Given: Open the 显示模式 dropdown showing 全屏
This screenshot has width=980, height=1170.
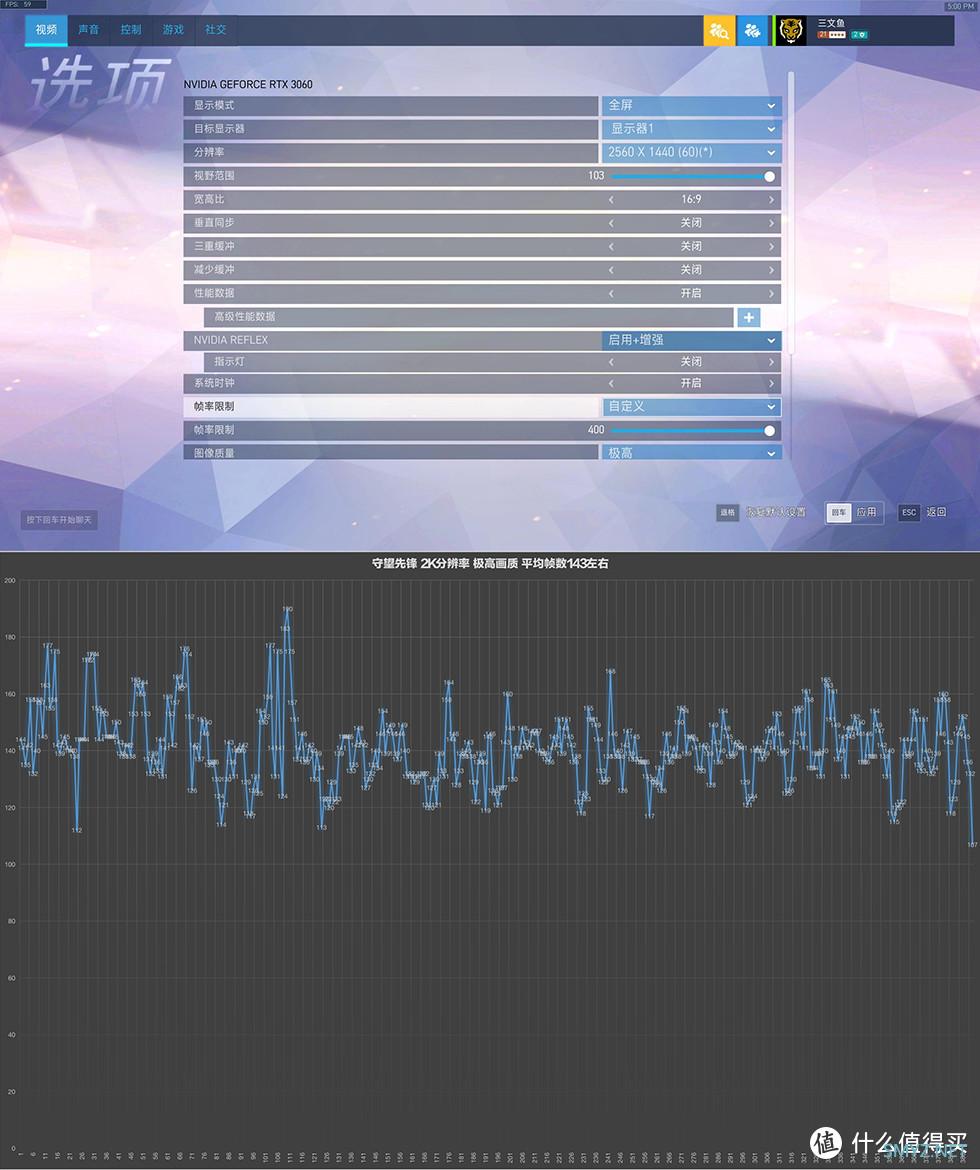Looking at the screenshot, I should pos(691,106).
